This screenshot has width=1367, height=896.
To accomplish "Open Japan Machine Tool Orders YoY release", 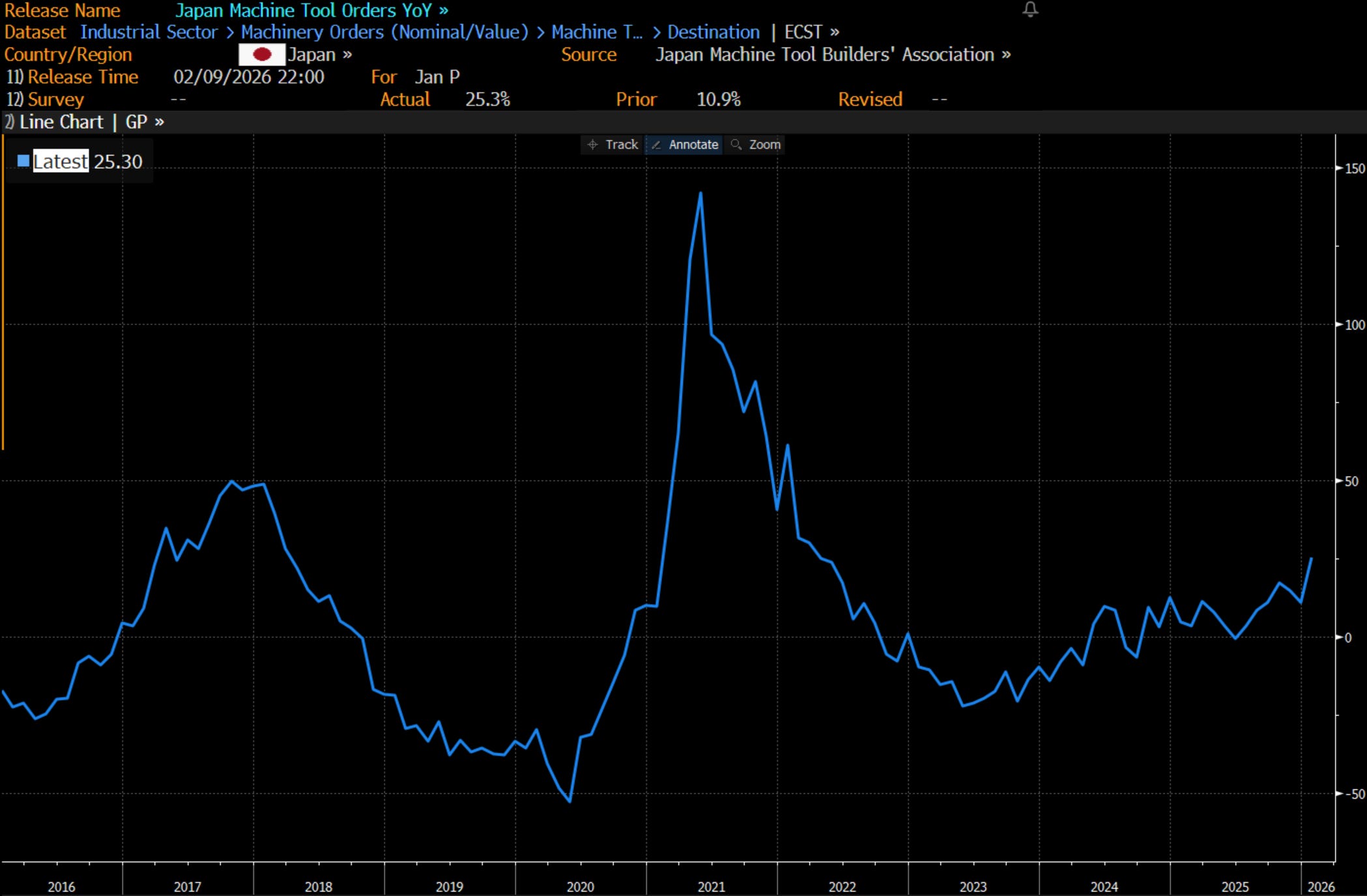I will click(311, 10).
